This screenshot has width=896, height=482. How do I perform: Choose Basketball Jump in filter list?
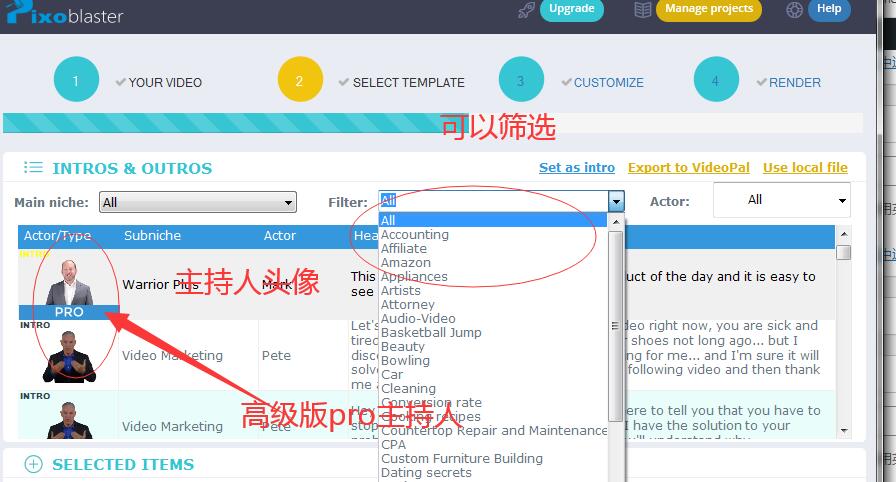430,333
